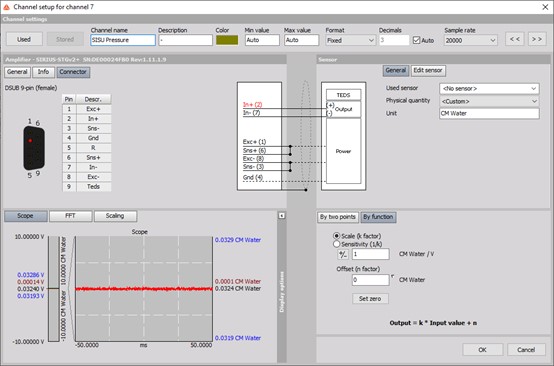This screenshot has width=554, height=366.
Task: Select the Sensitivity (1/k) radio button
Action: coord(336,244)
